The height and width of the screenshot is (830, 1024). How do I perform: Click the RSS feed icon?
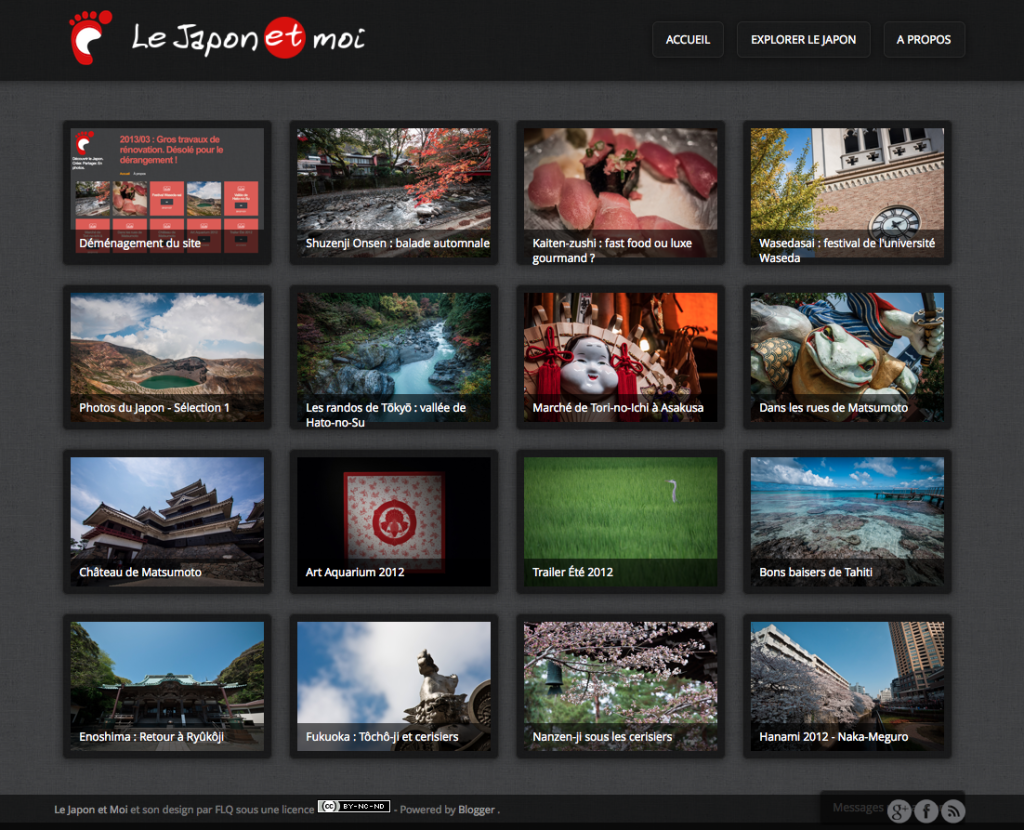pyautogui.click(x=953, y=811)
